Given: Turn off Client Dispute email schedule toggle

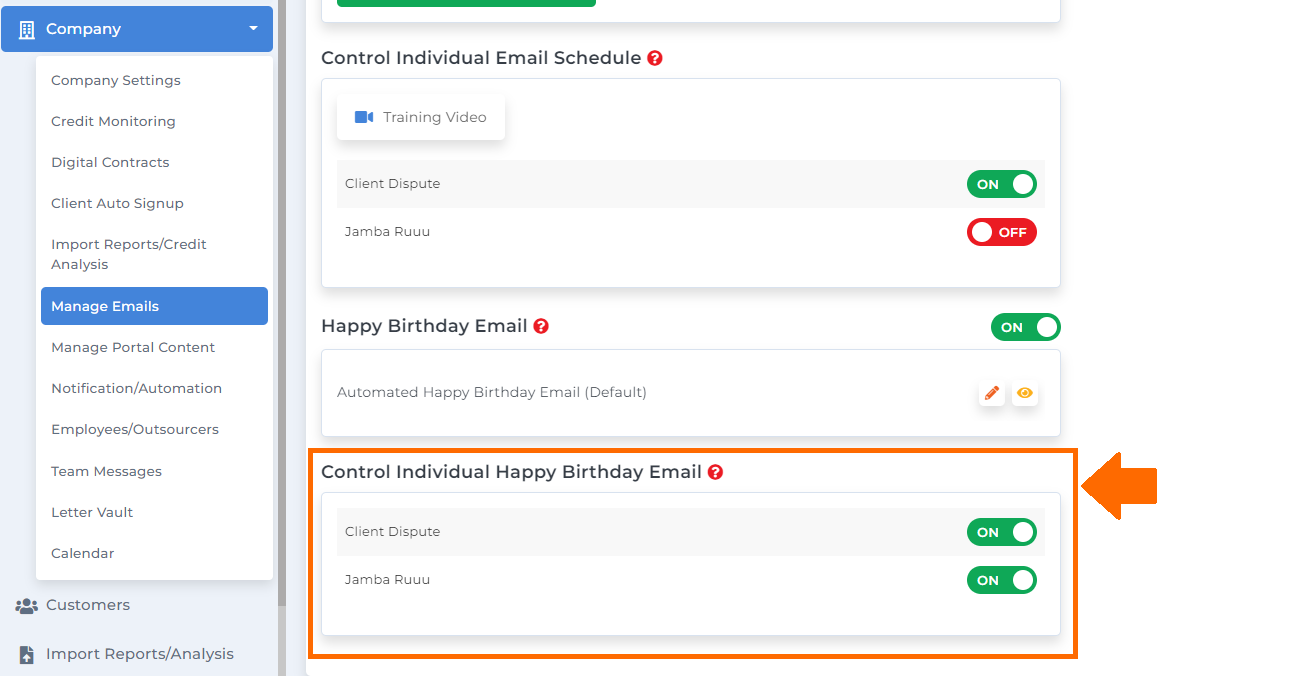Looking at the screenshot, I should coord(1002,184).
